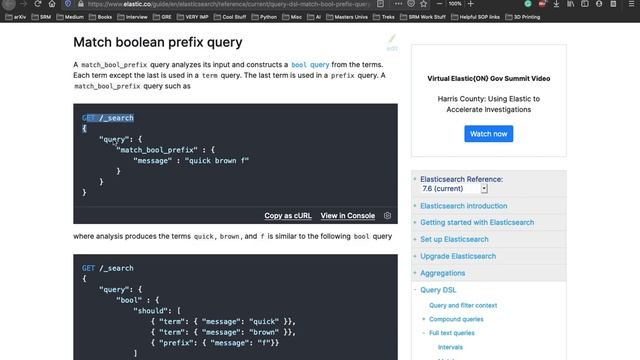Click the Watch now button
This screenshot has height=360, width=640.
point(489,134)
